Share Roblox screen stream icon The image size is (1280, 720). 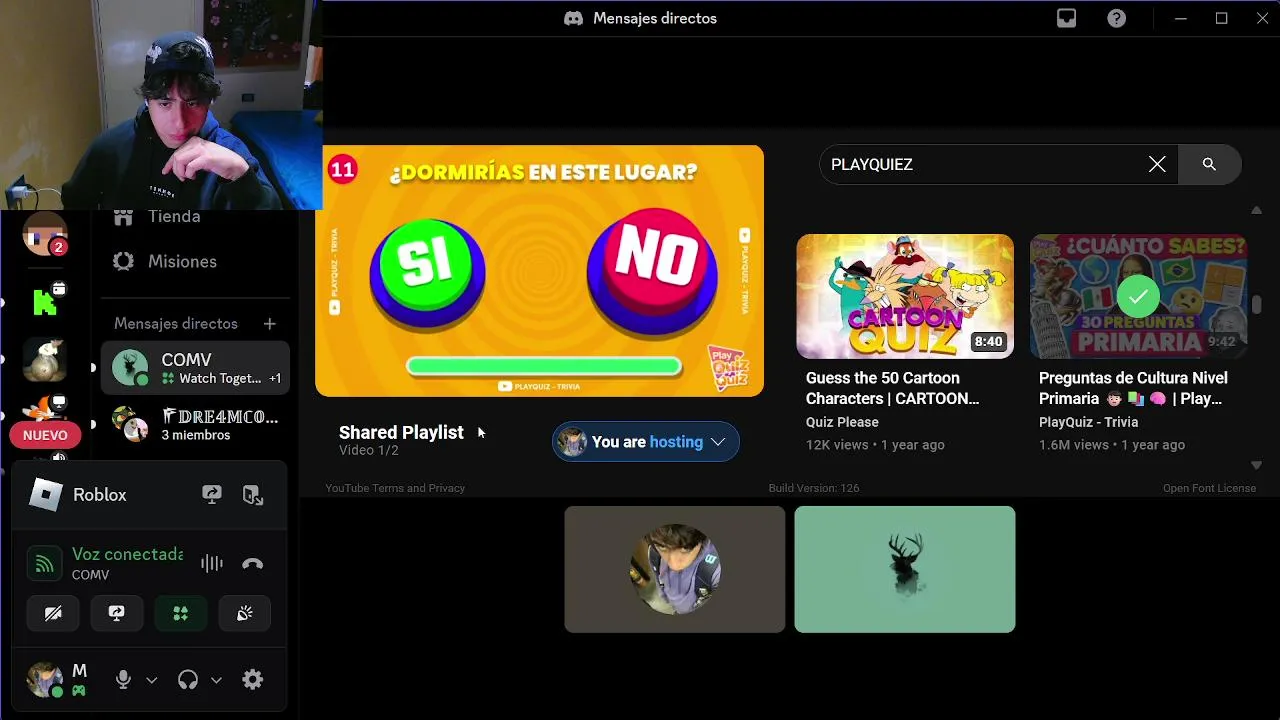tap(212, 494)
